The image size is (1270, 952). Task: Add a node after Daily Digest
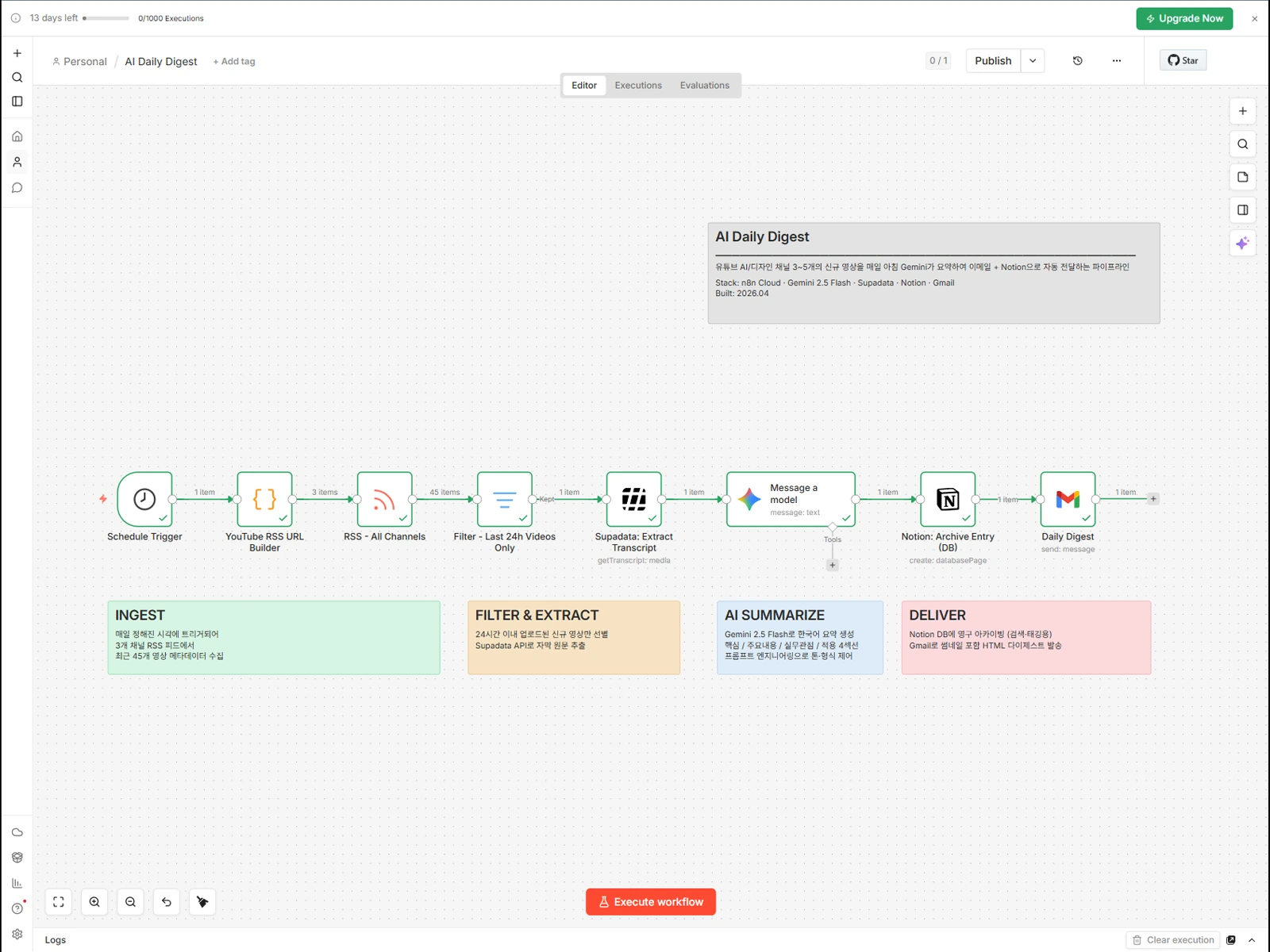(x=1153, y=499)
